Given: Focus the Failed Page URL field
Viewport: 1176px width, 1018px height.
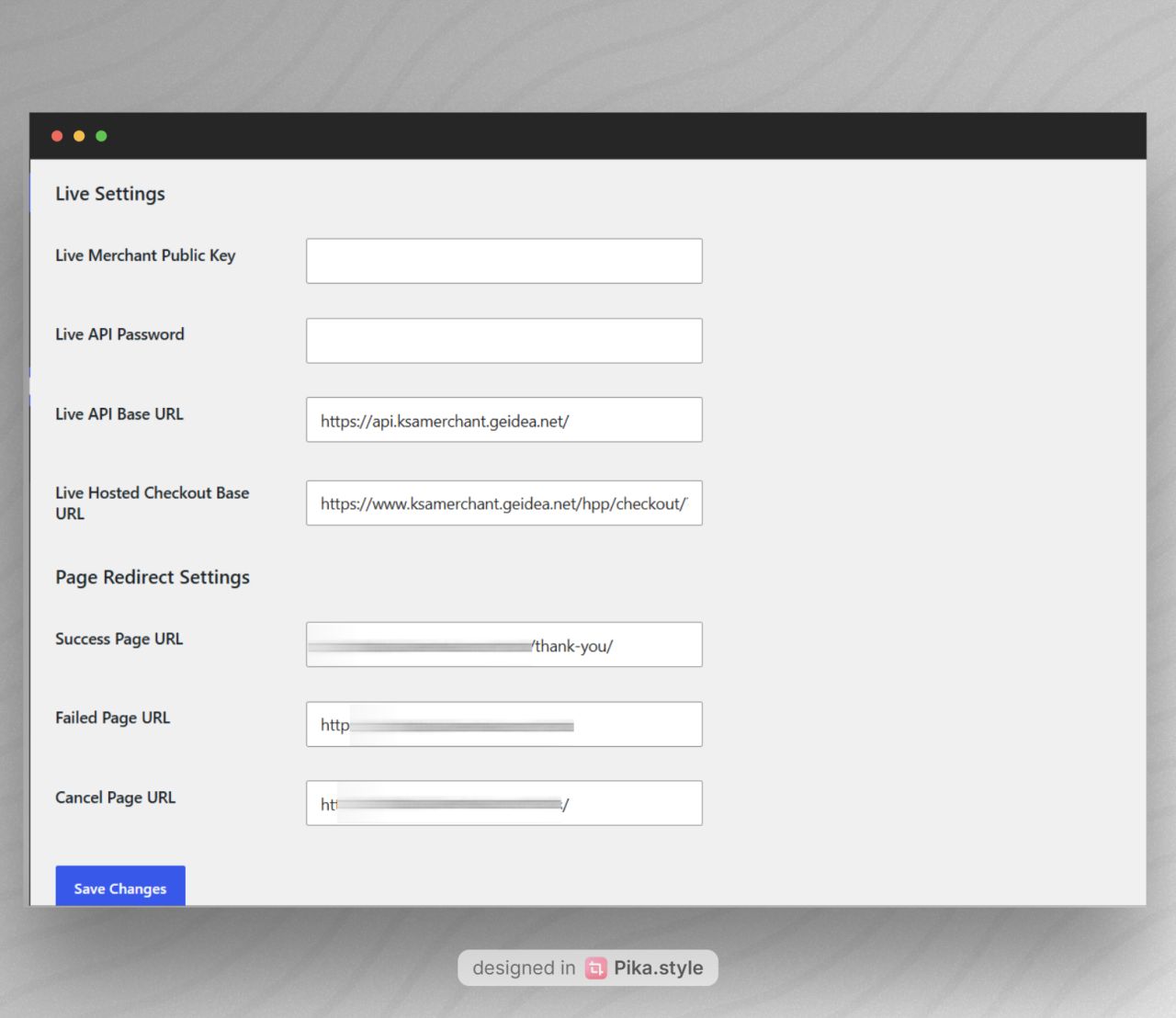Looking at the screenshot, I should point(504,724).
